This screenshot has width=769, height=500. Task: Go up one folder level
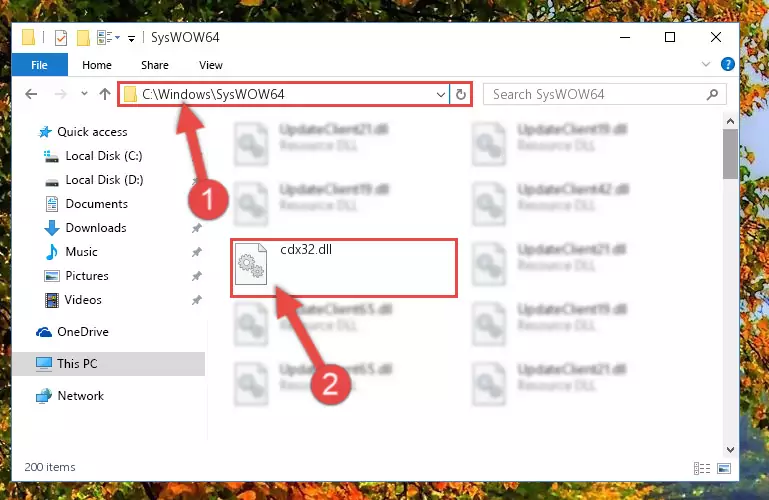point(104,94)
